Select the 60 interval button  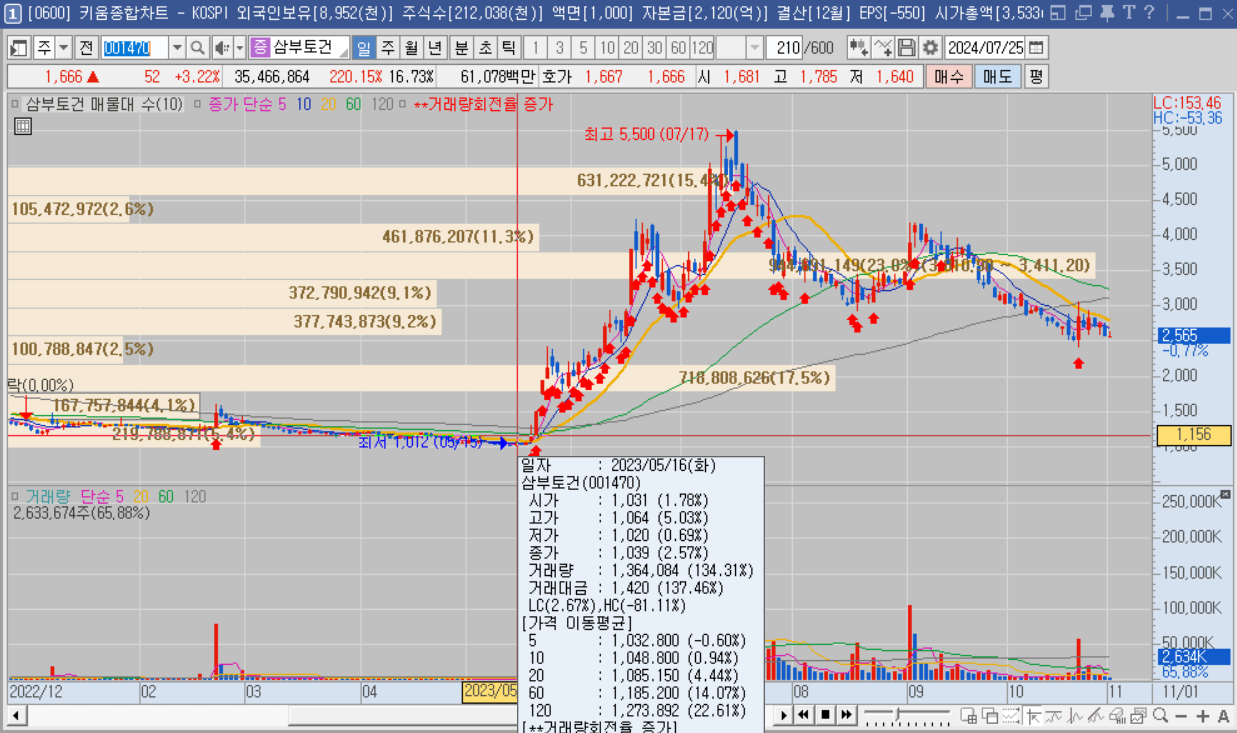(678, 48)
